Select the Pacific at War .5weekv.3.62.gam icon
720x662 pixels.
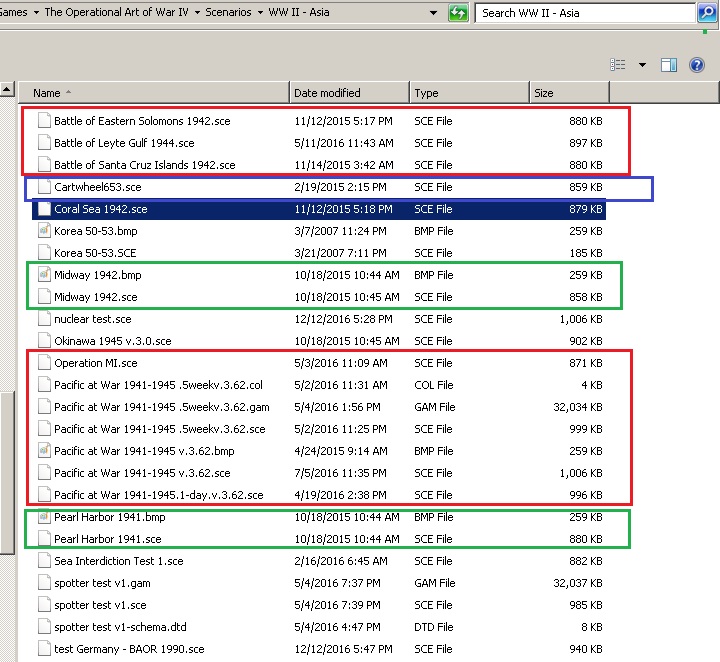(x=44, y=407)
